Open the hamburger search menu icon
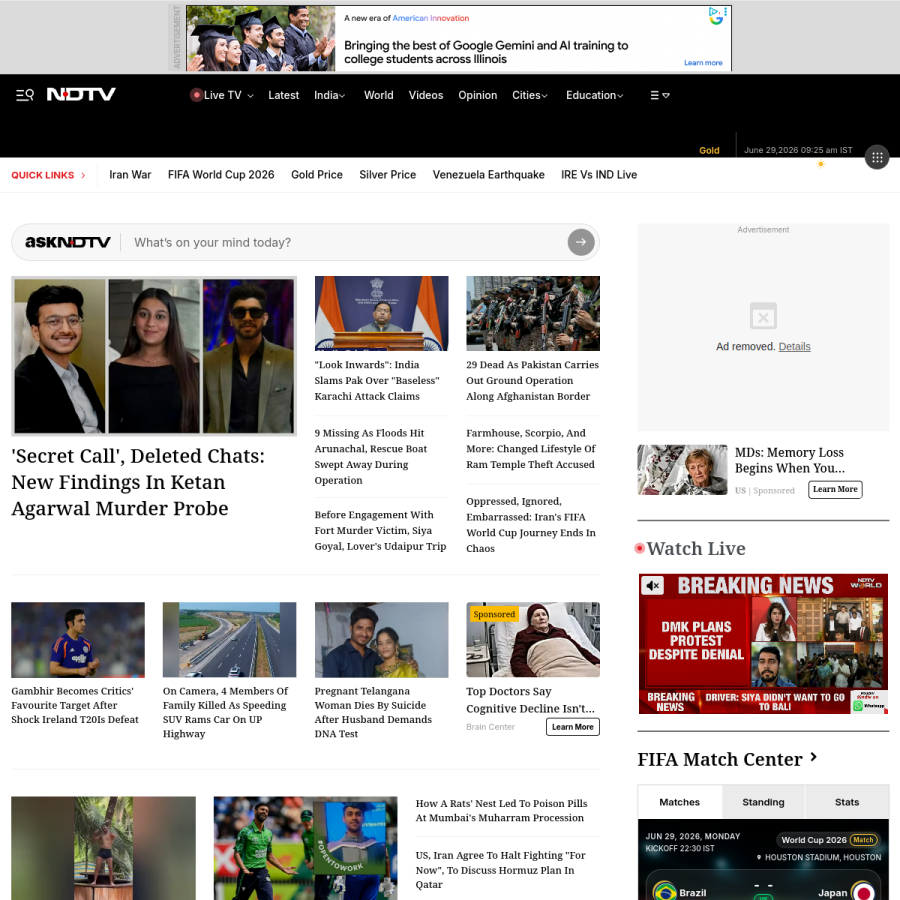The height and width of the screenshot is (900, 900). [x=25, y=95]
